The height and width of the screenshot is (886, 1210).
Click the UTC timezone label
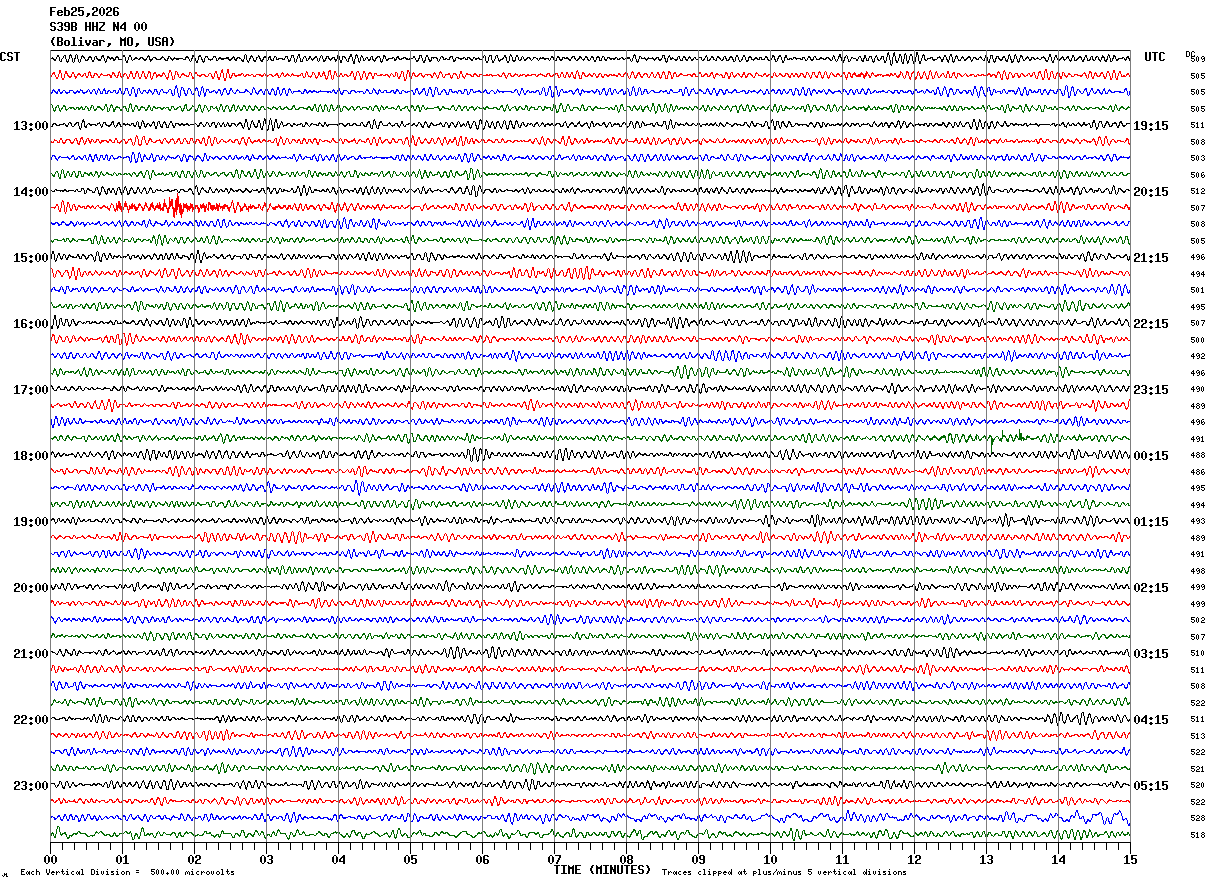click(x=1155, y=57)
